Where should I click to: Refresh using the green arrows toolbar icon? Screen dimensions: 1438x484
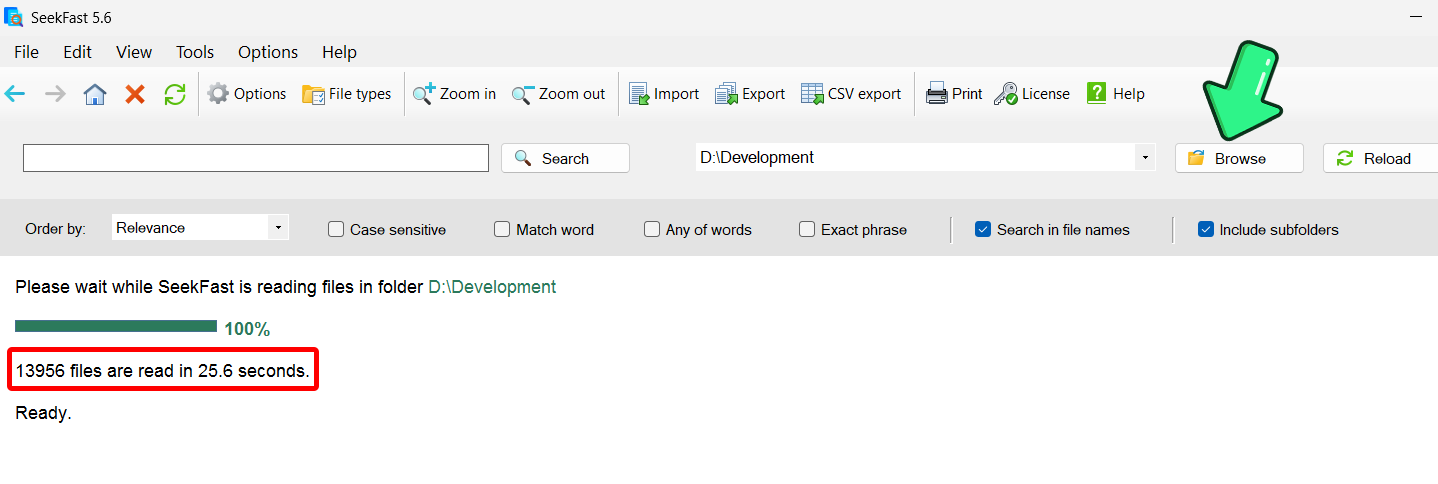(175, 94)
